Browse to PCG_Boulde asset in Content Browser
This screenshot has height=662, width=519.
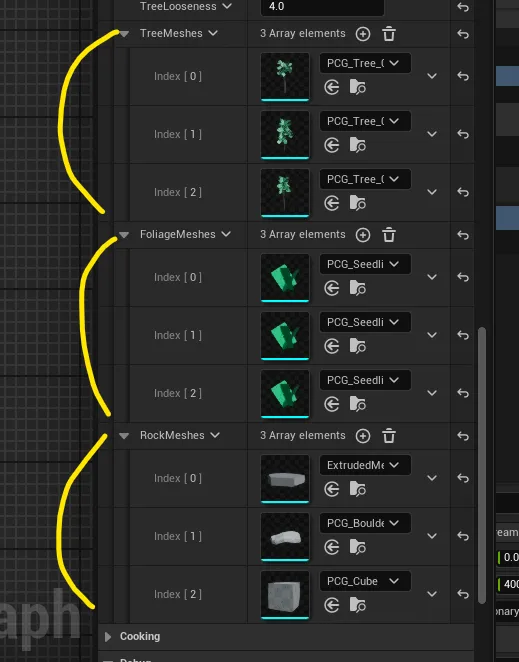tap(357, 547)
